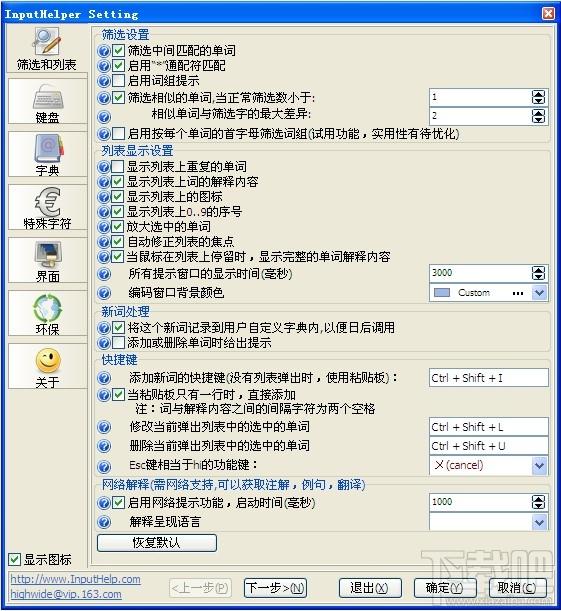Select the 筛选和列表 magnifier icon

pos(47,41)
